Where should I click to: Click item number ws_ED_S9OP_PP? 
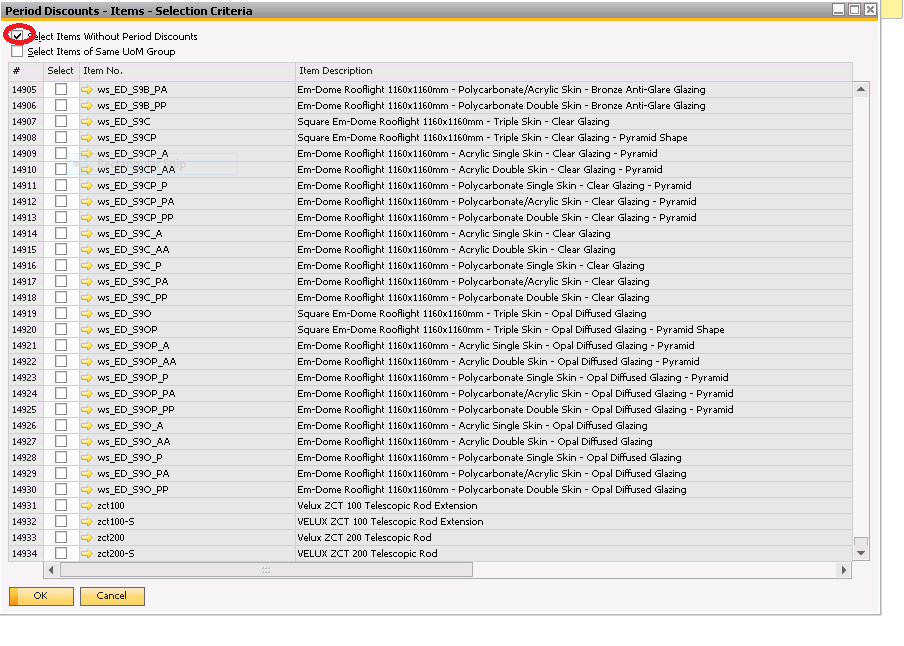[x=136, y=410]
